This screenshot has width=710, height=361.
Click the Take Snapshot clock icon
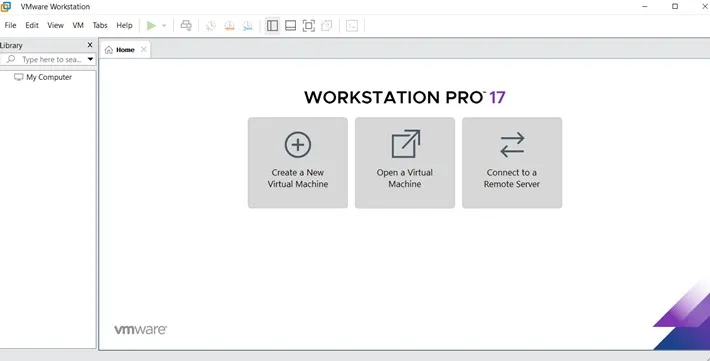point(211,26)
